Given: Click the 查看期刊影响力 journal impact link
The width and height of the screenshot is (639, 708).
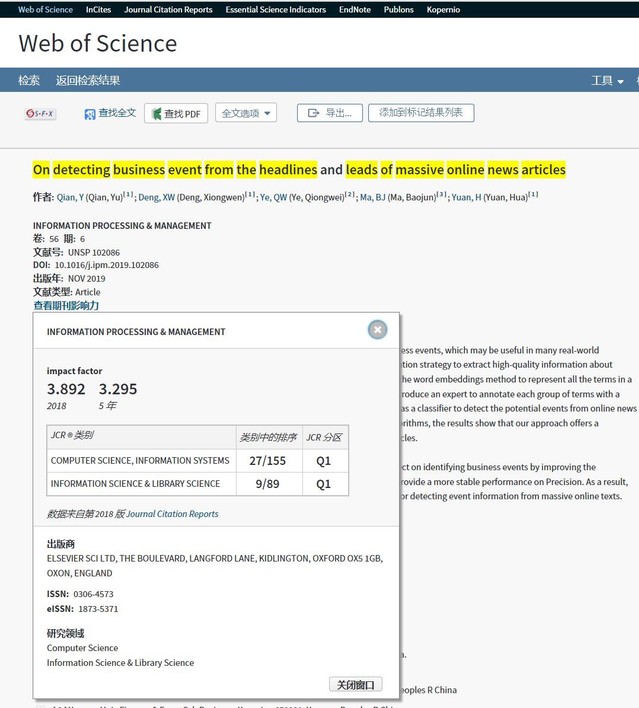Looking at the screenshot, I should [66, 305].
